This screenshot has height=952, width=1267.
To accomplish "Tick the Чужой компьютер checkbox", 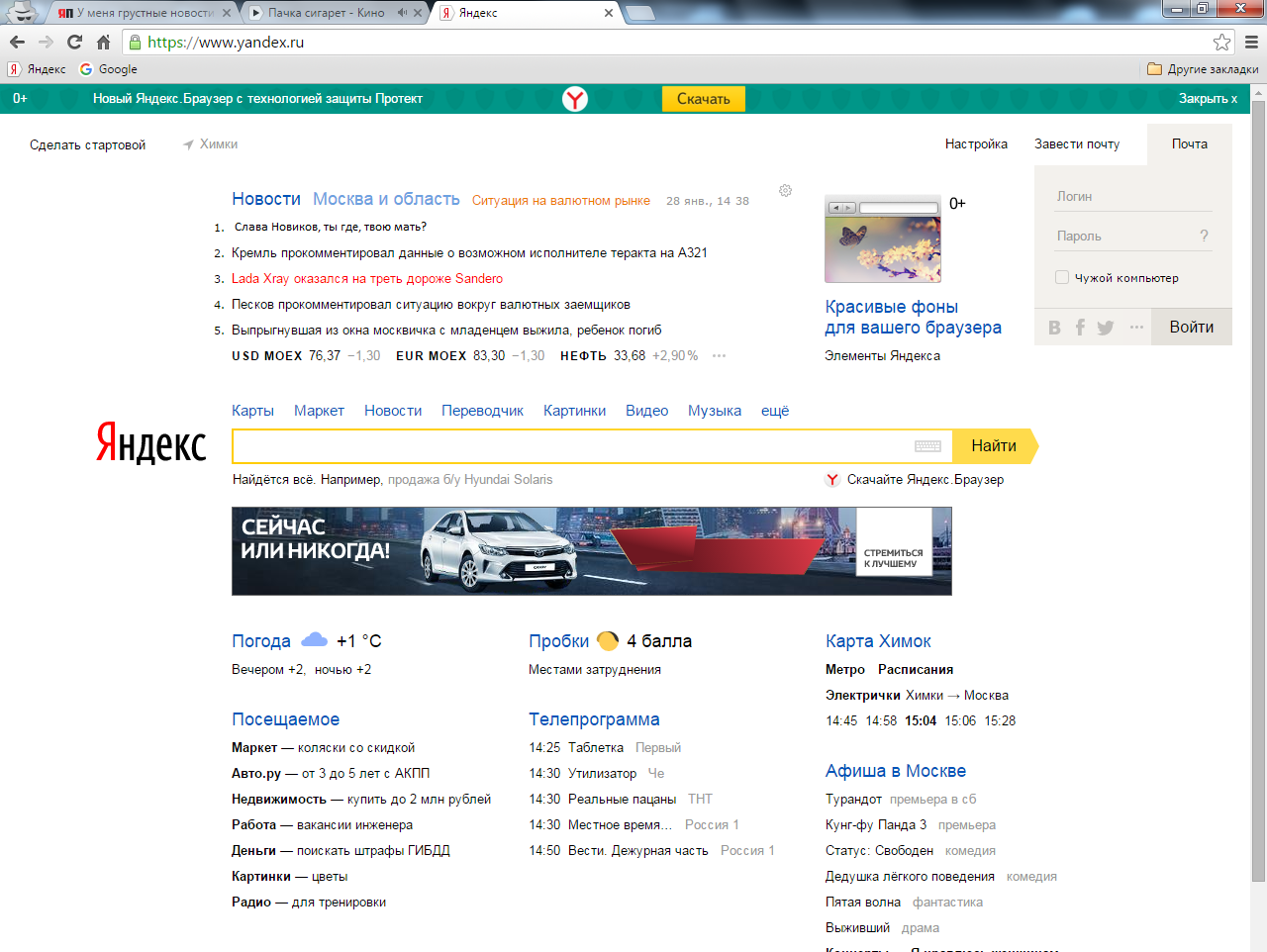I will [1062, 278].
